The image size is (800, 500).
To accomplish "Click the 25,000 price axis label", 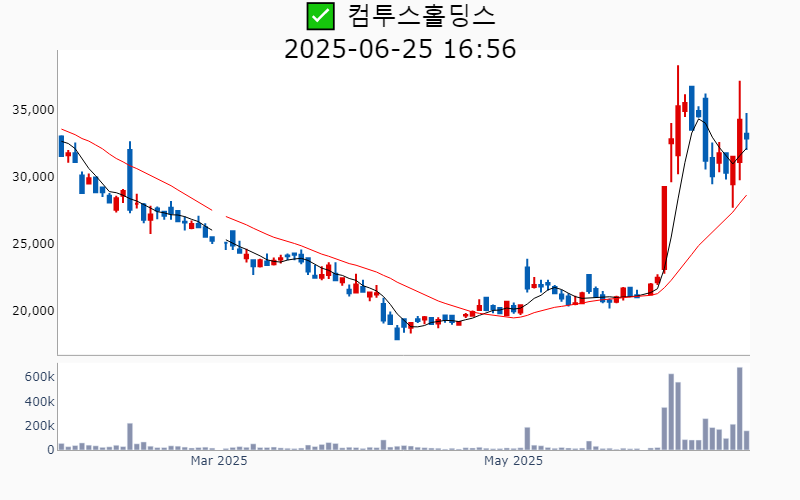I will [x=33, y=243].
